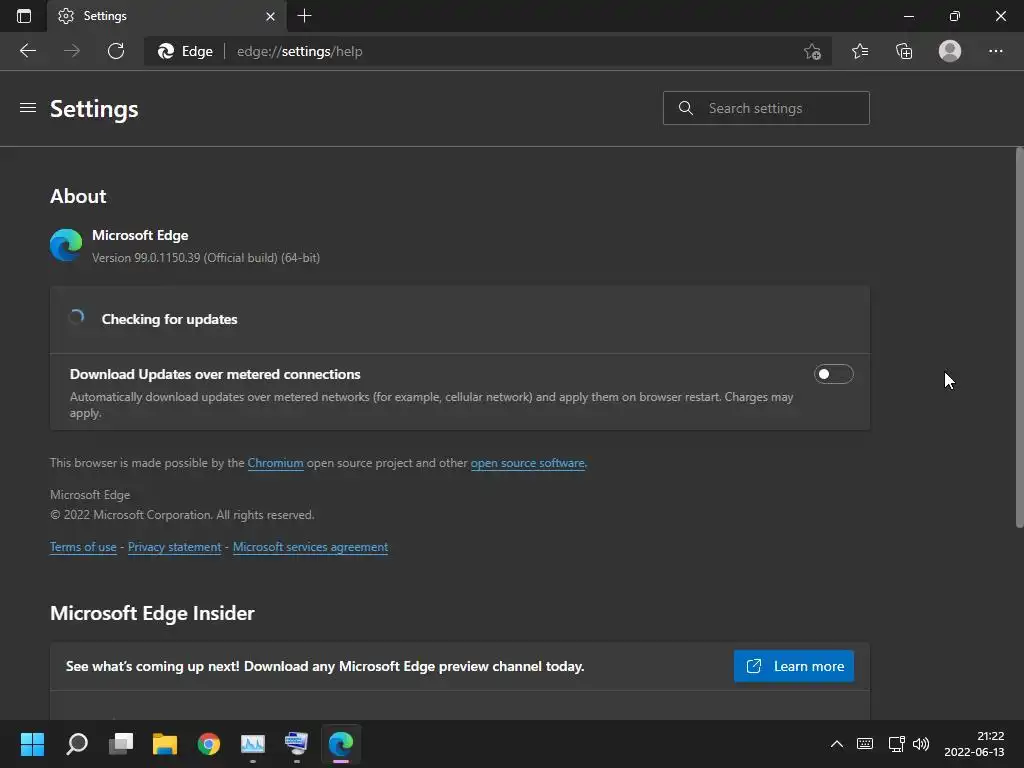This screenshot has height=768, width=1024.
Task: Launch File Explorer from the taskbar
Action: click(165, 744)
